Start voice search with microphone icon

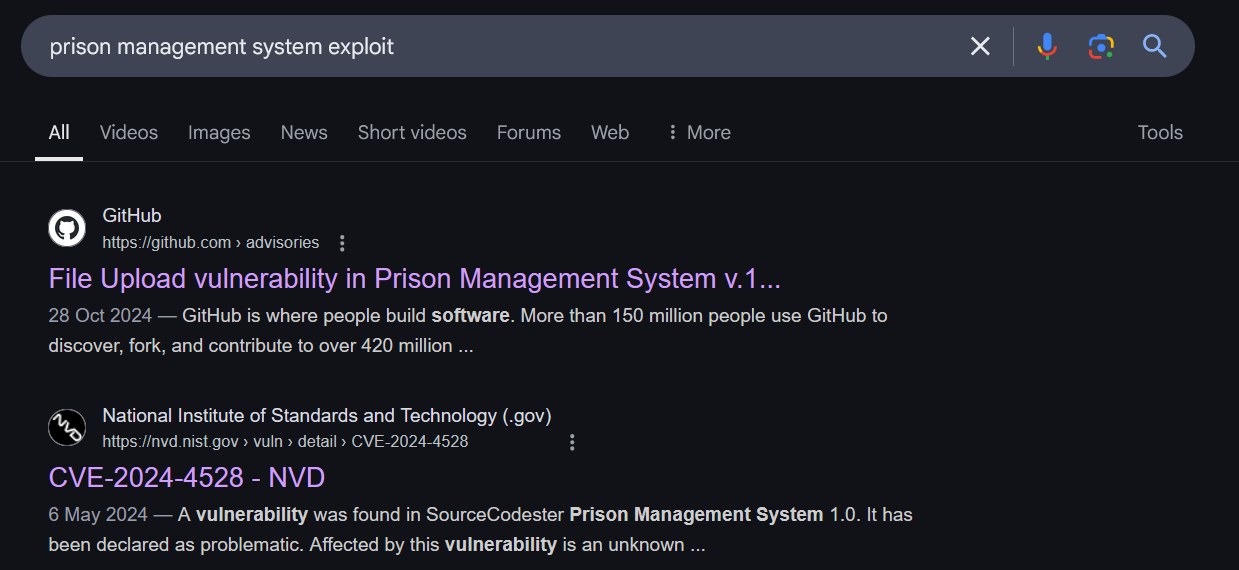(1047, 46)
